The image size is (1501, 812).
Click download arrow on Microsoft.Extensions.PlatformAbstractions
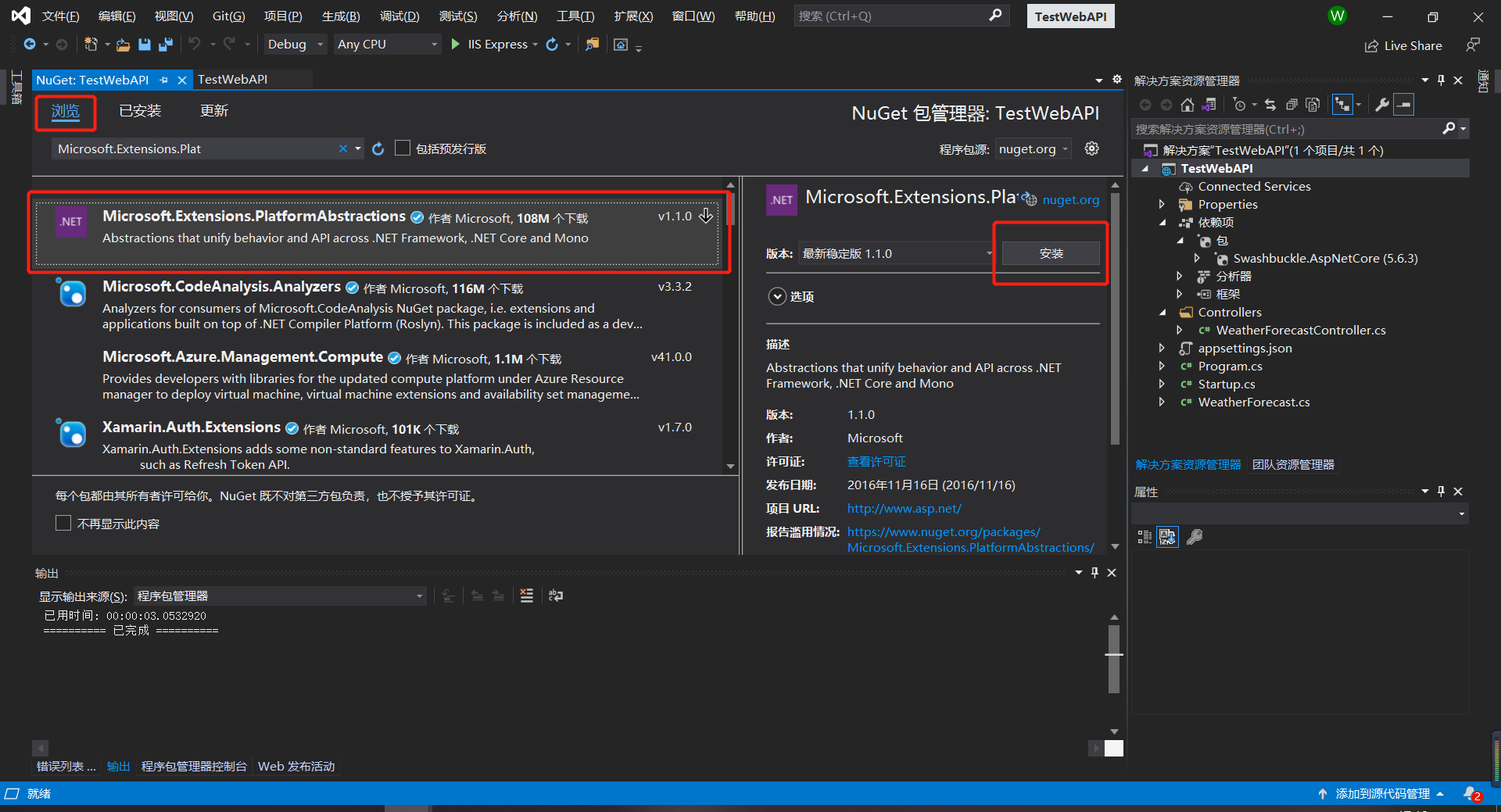[x=706, y=216]
